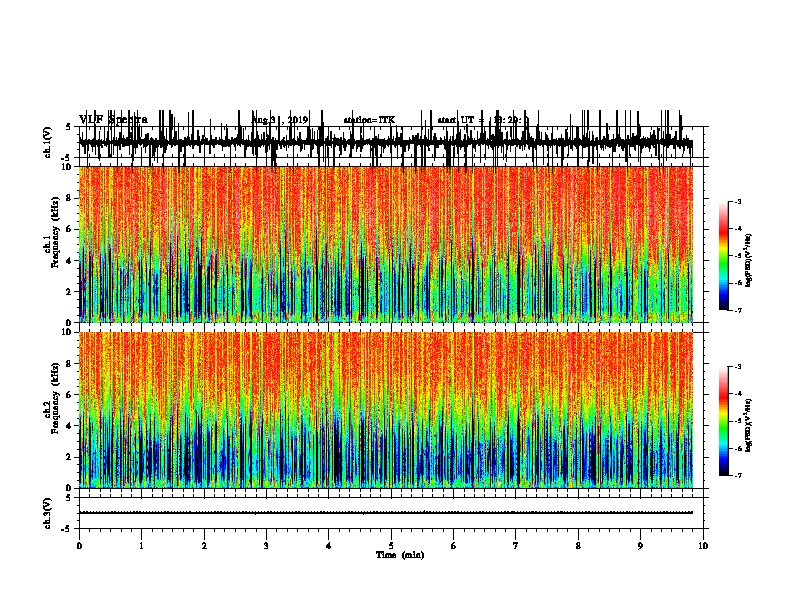Image resolution: width=792 pixels, height=612 pixels.
Task: Click the ch.3 flat voltage trace panel
Action: coord(391,513)
